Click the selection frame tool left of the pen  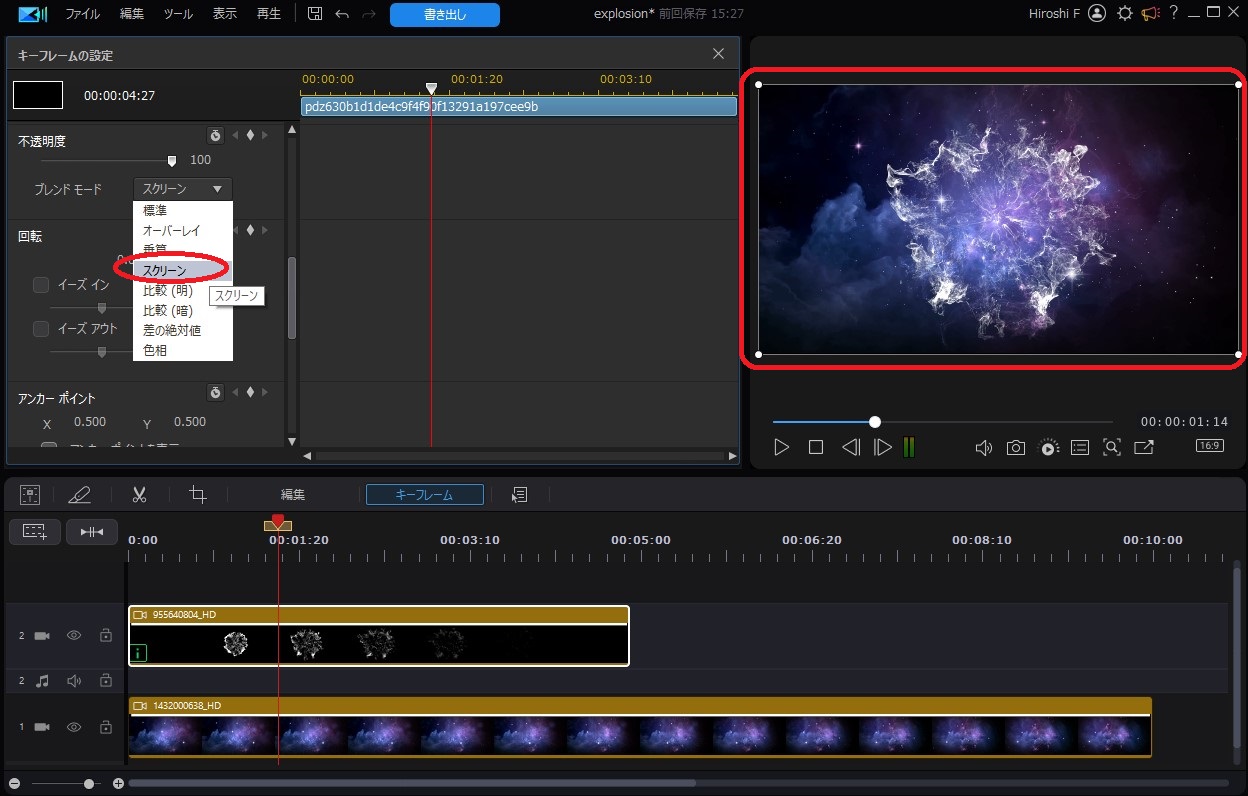pos(30,494)
